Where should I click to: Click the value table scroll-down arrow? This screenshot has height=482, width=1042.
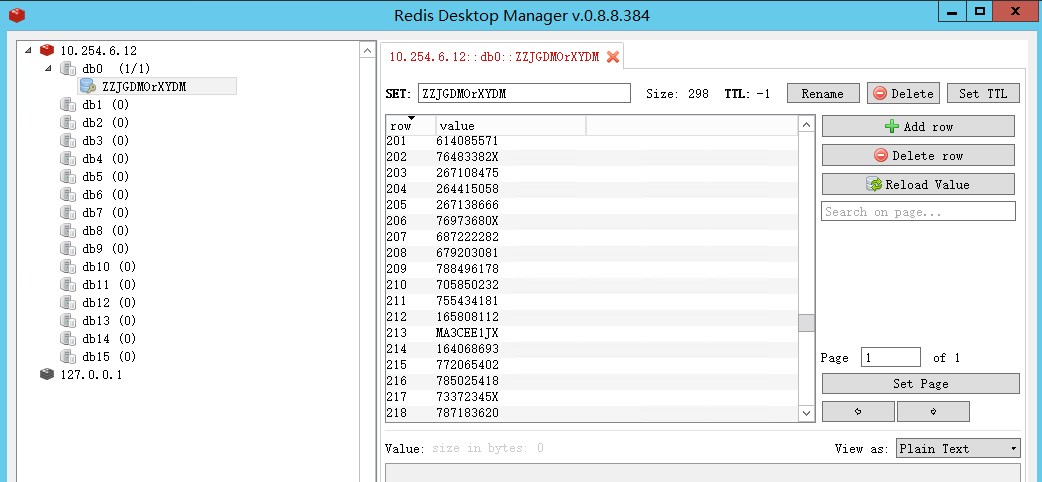coord(807,413)
